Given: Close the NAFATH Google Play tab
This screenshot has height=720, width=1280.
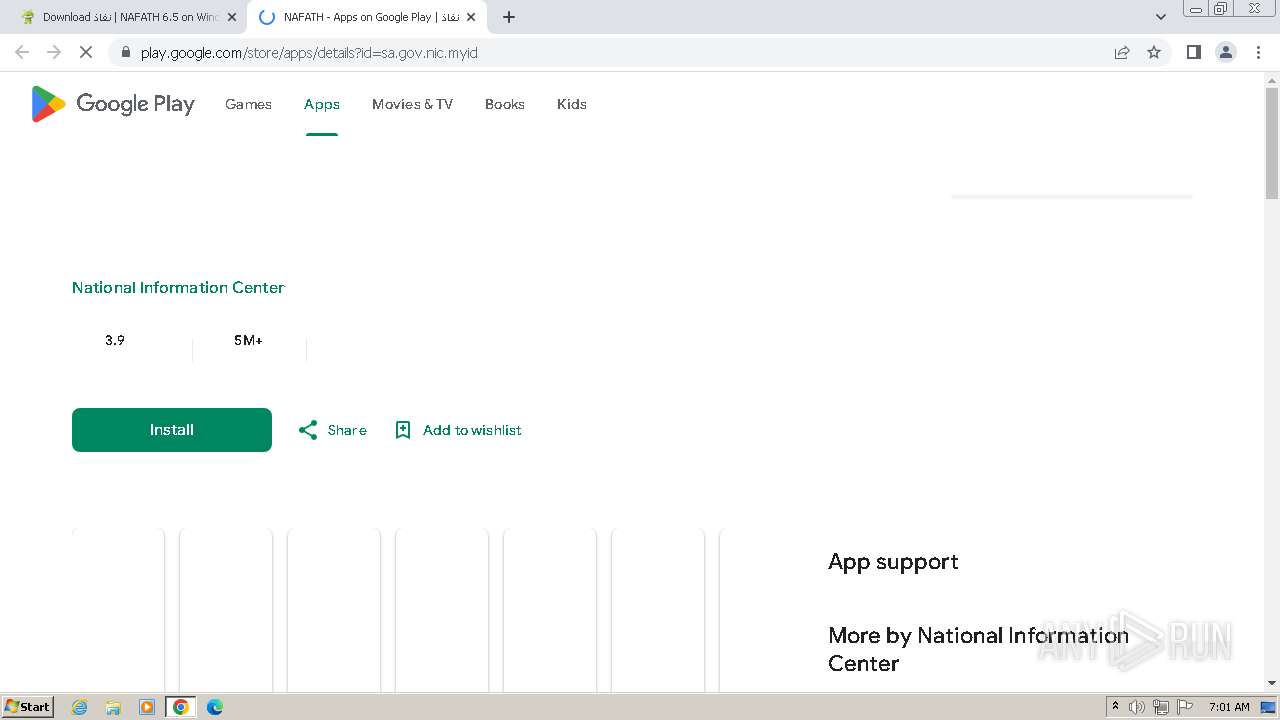Looking at the screenshot, I should coord(471,17).
